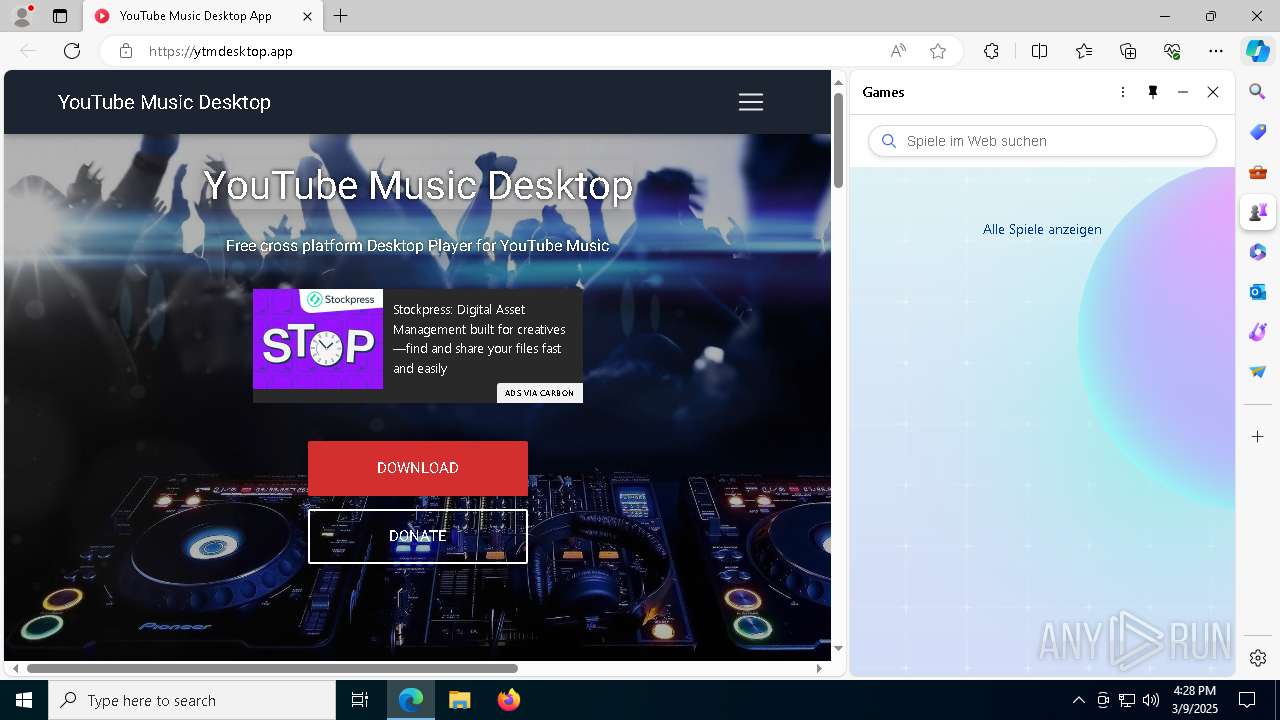The width and height of the screenshot is (1280, 720).
Task: Toggle Split screen view
Action: tap(1039, 51)
